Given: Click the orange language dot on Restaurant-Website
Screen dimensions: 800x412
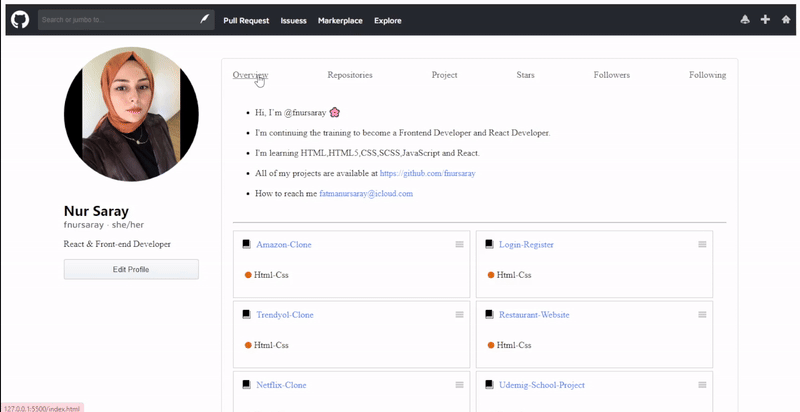Looking at the screenshot, I should point(491,345).
